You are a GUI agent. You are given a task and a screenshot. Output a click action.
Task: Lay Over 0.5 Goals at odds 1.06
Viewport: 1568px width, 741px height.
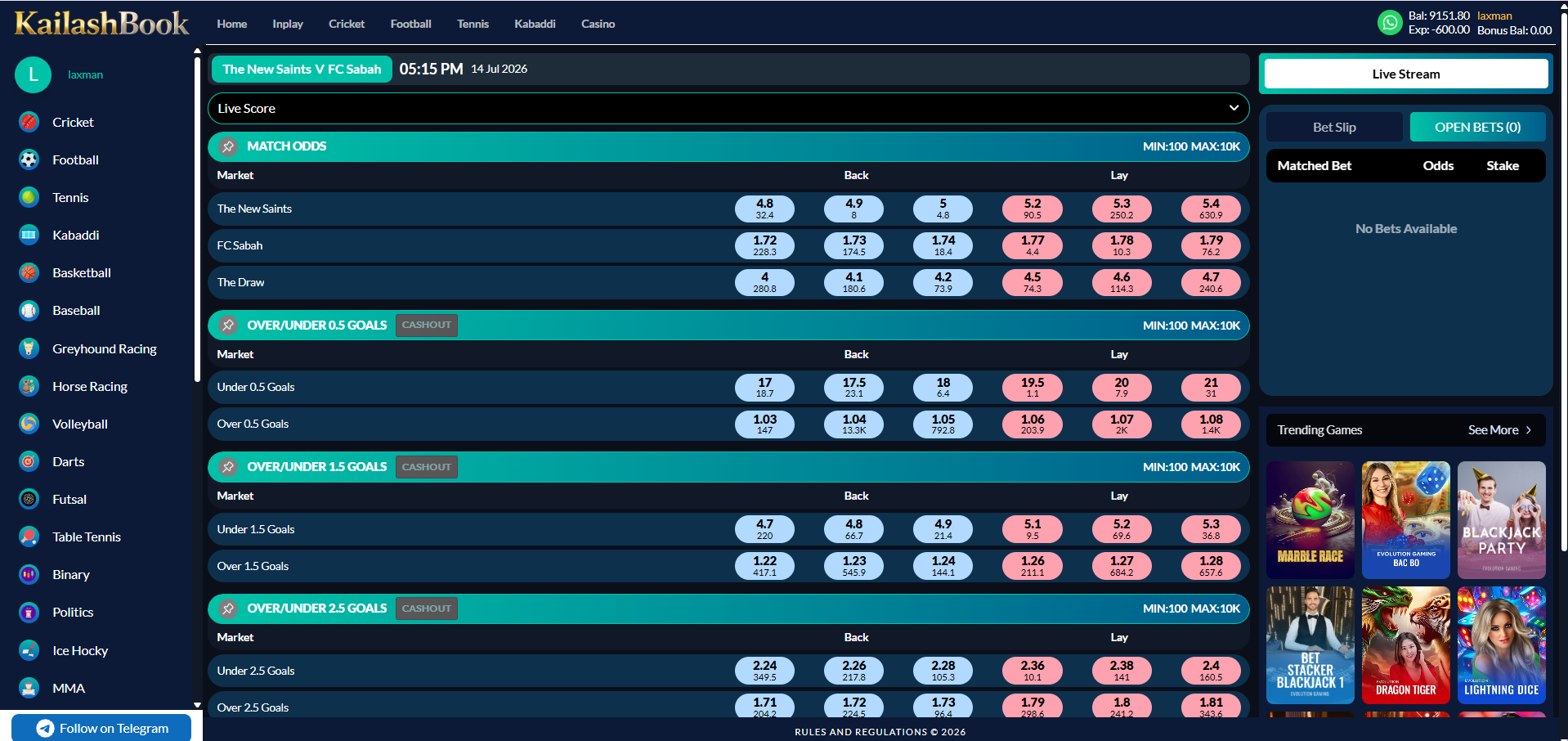(x=1033, y=424)
